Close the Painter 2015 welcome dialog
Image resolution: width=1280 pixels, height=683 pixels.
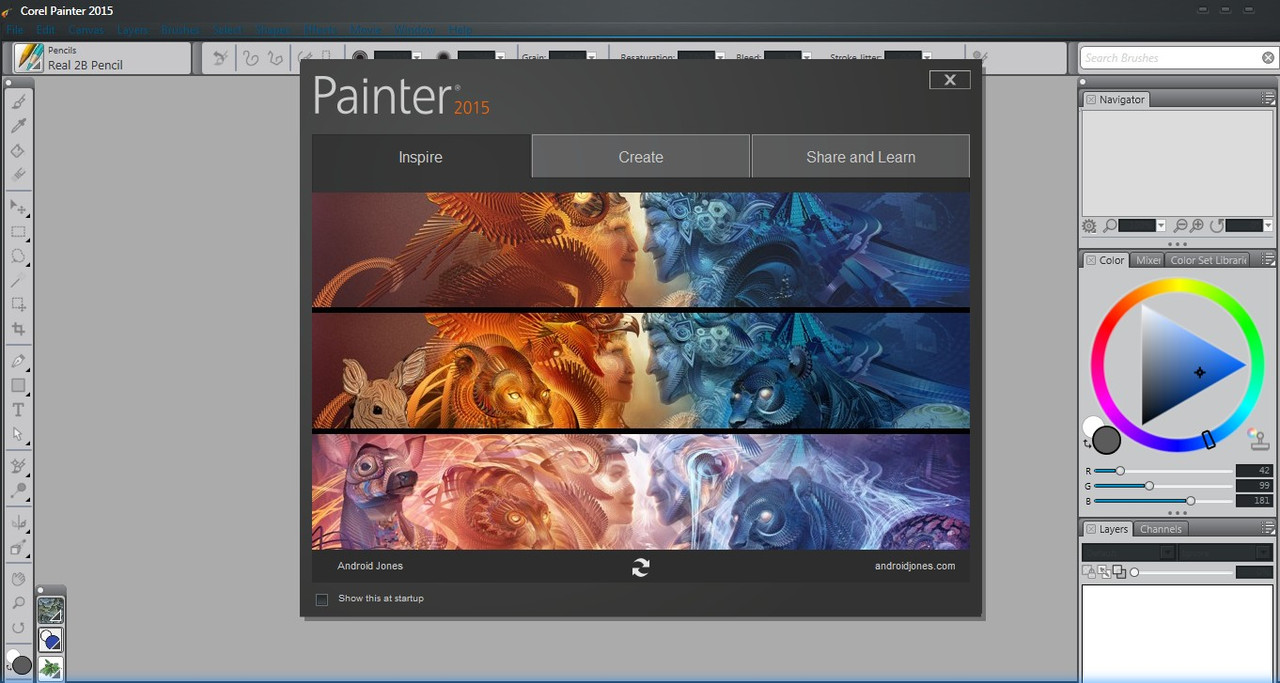coord(950,80)
